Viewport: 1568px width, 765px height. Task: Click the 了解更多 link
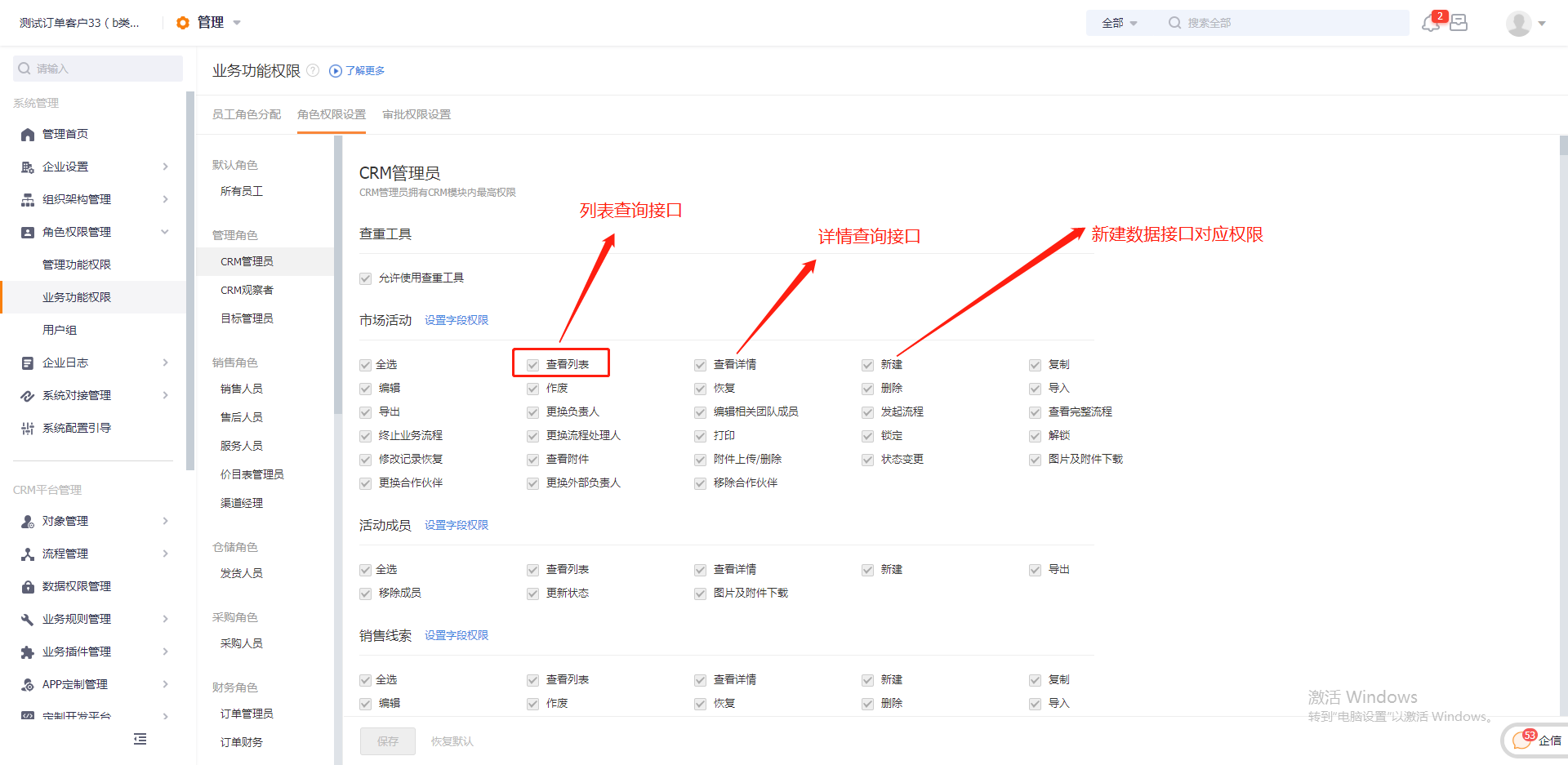point(365,71)
